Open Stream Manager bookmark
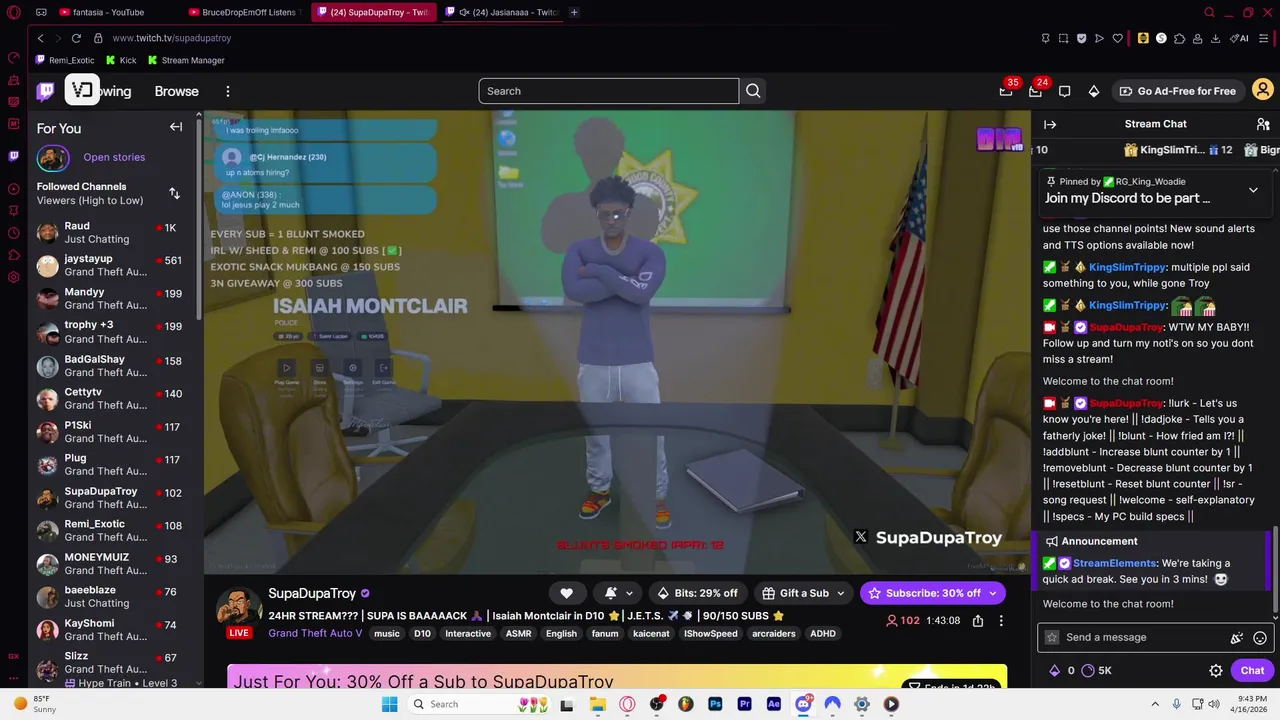1280x720 pixels. (x=186, y=60)
